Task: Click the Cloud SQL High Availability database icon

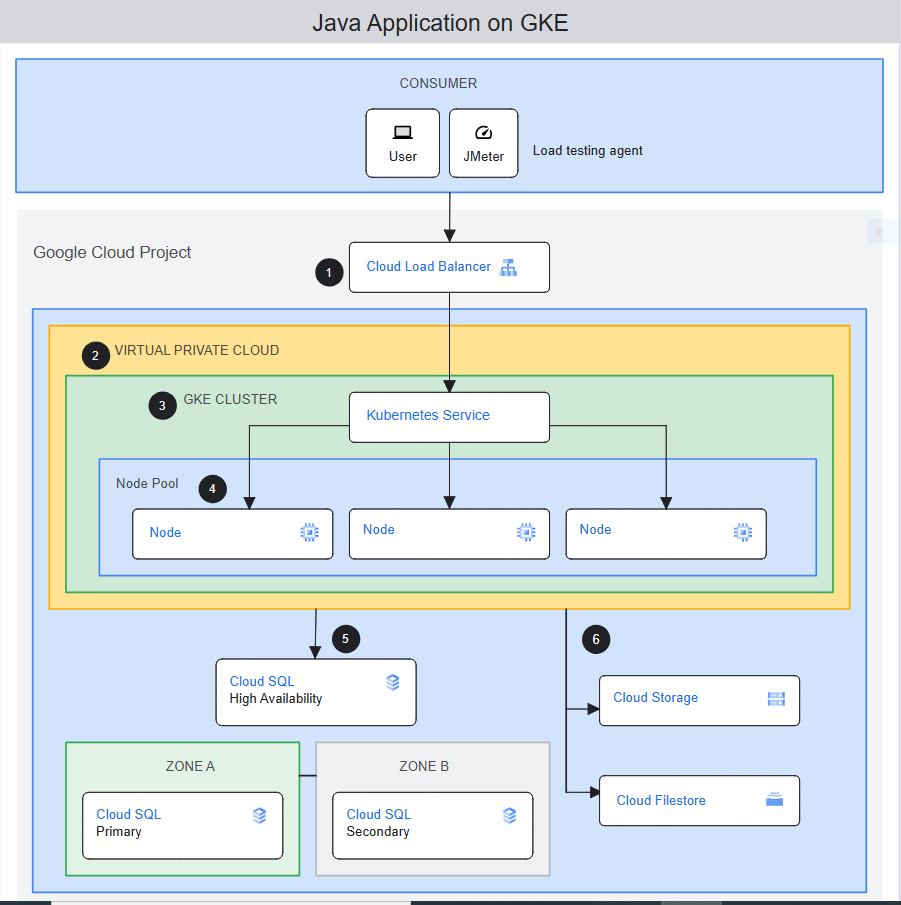Action: pos(392,682)
